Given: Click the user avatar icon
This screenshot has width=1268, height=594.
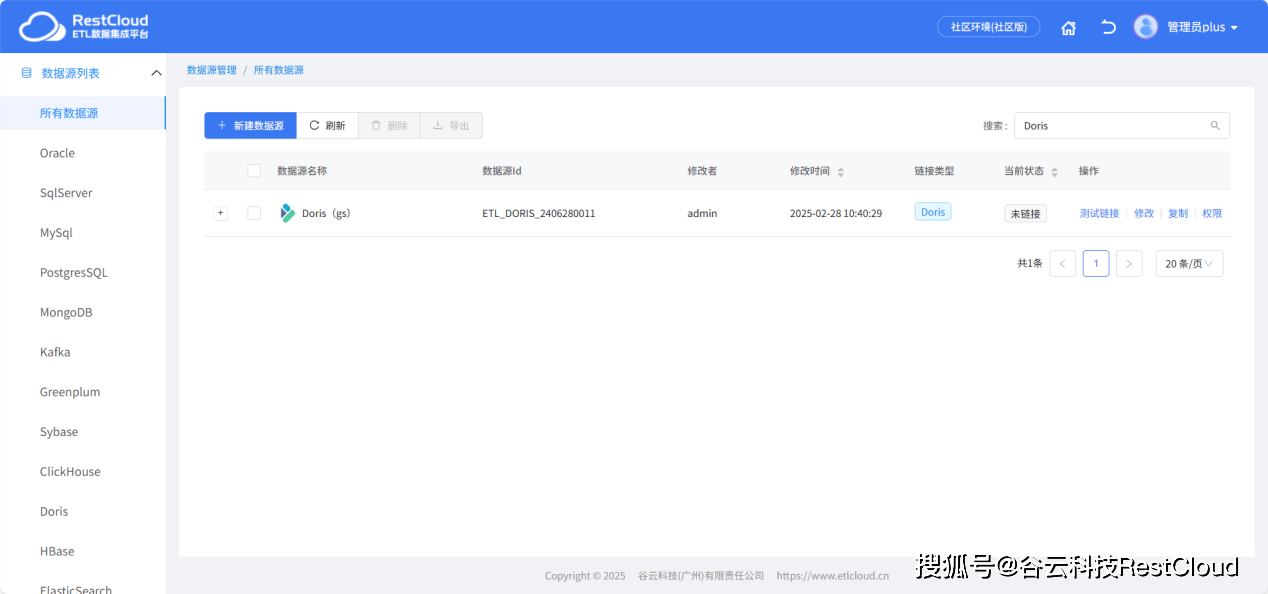Looking at the screenshot, I should pyautogui.click(x=1145, y=27).
